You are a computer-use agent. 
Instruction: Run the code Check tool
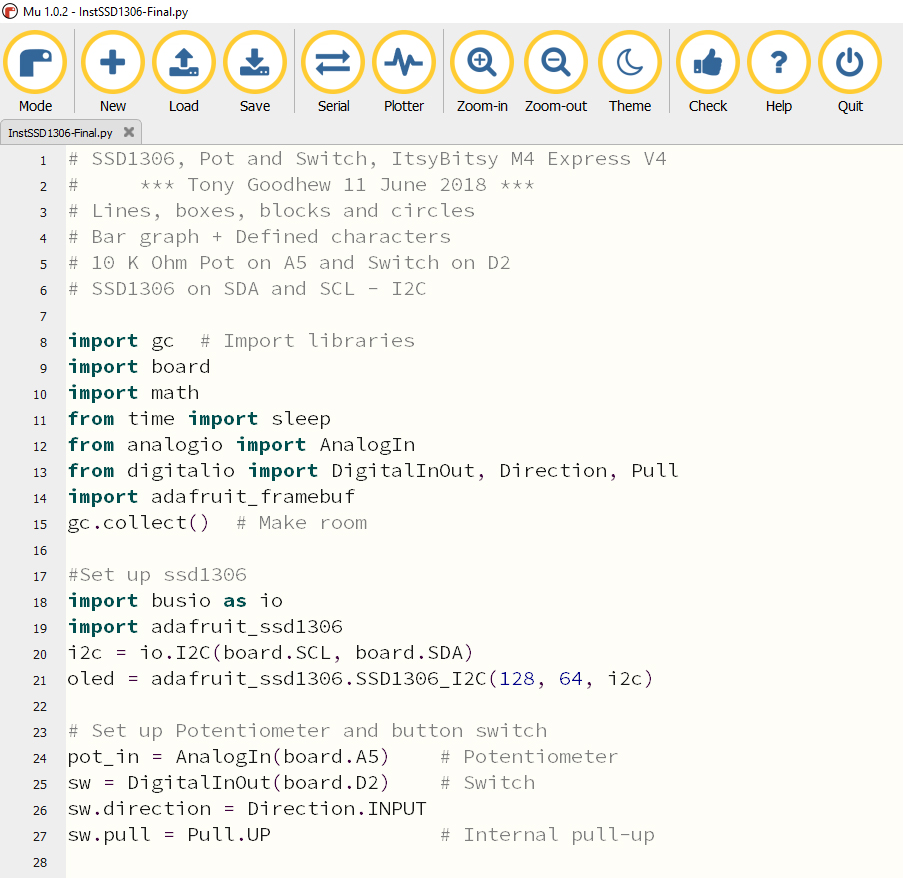click(707, 61)
